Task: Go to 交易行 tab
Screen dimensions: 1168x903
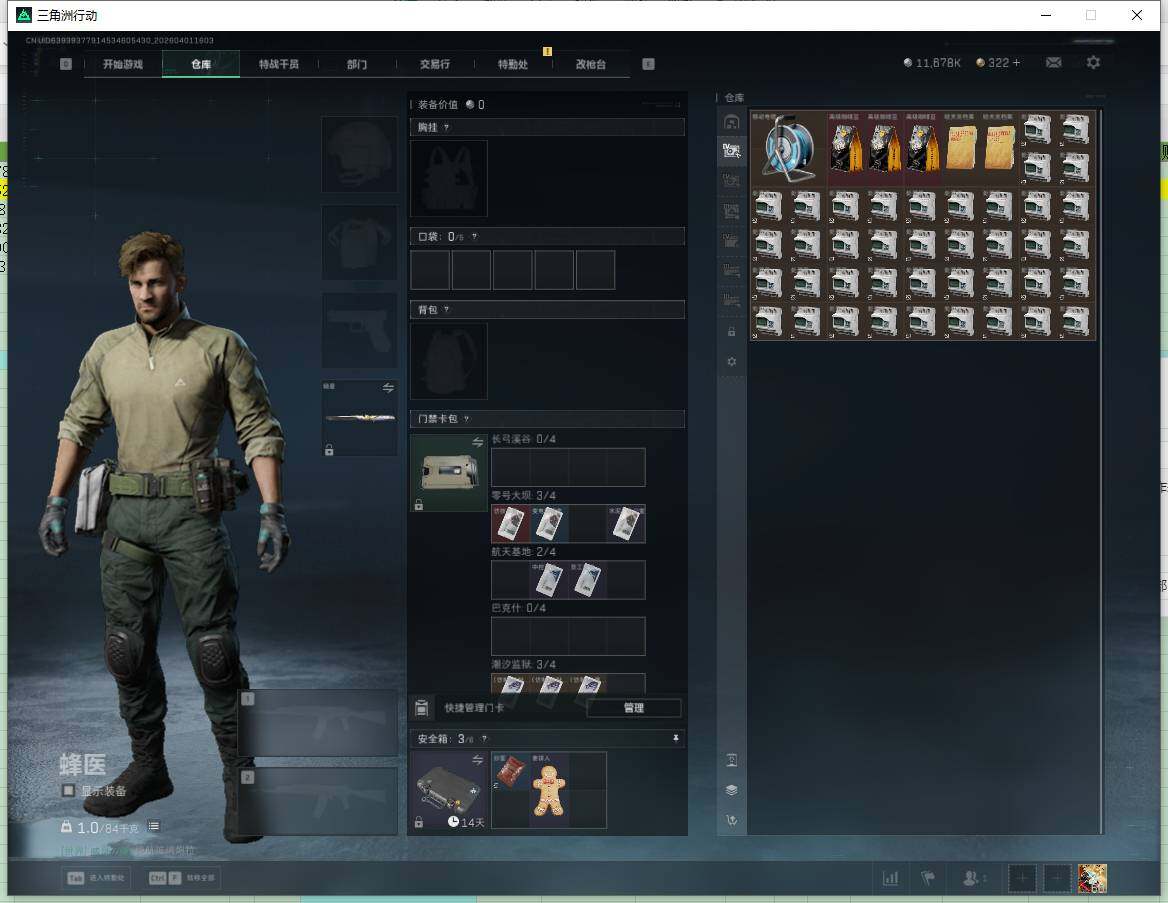Action: pyautogui.click(x=435, y=64)
